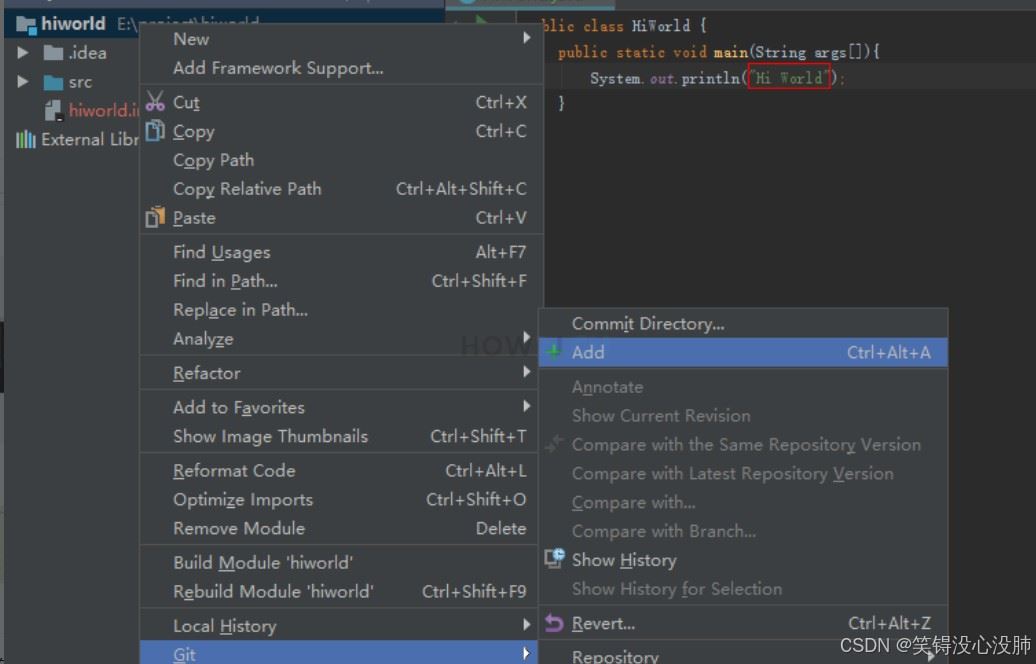Click the Show History icon
1036x664 pixels.
pos(554,560)
